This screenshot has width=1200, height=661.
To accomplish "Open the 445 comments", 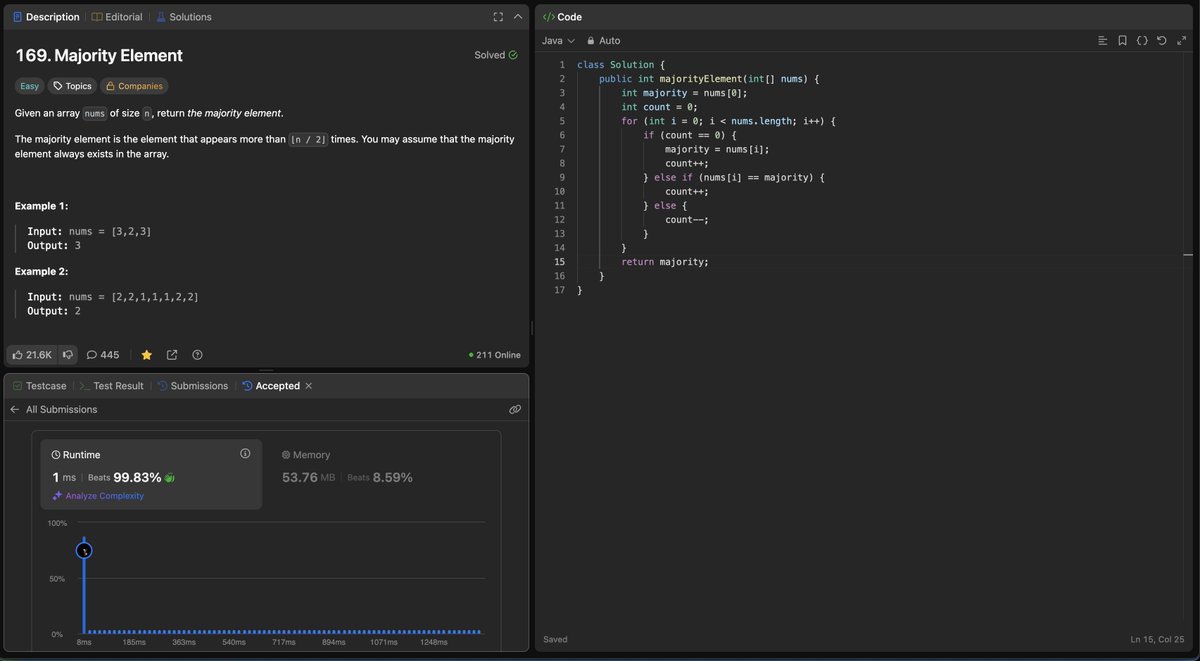I will pos(103,355).
